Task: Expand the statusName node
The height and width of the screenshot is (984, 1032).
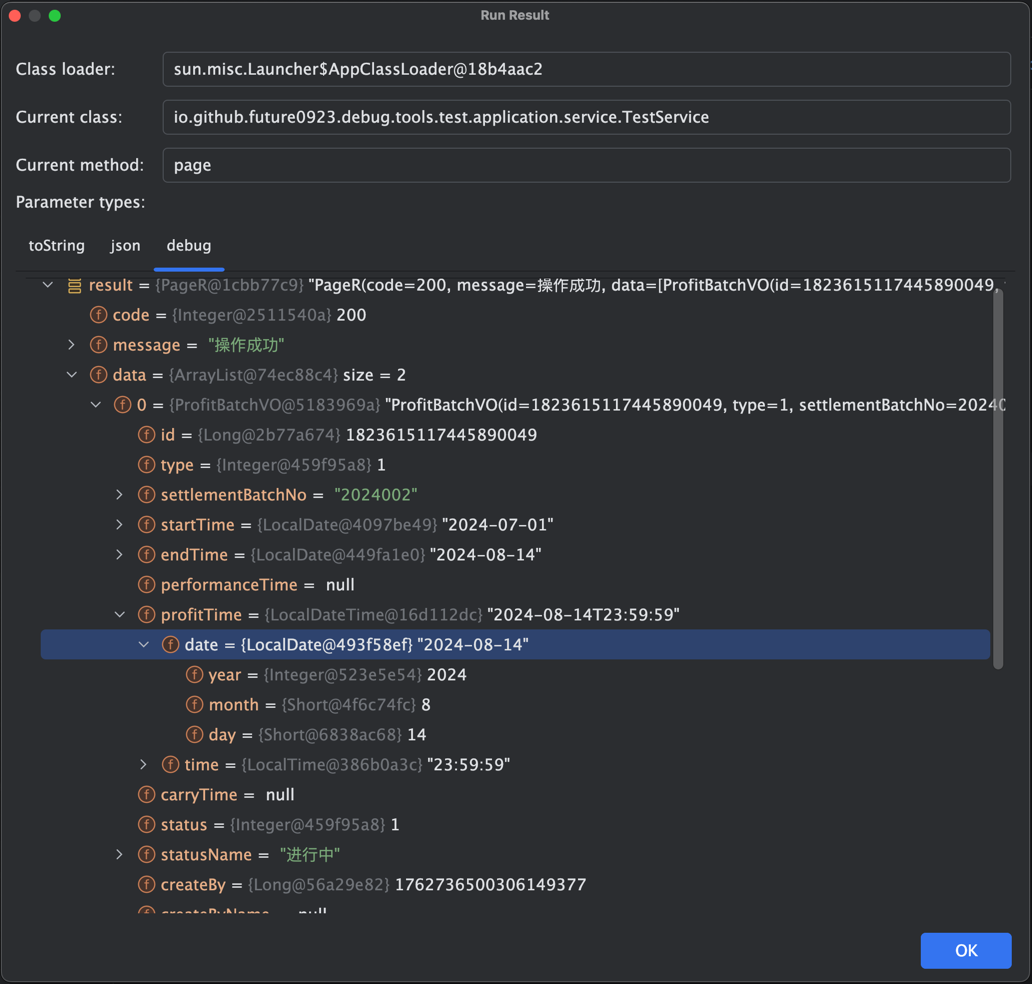Action: [x=120, y=855]
